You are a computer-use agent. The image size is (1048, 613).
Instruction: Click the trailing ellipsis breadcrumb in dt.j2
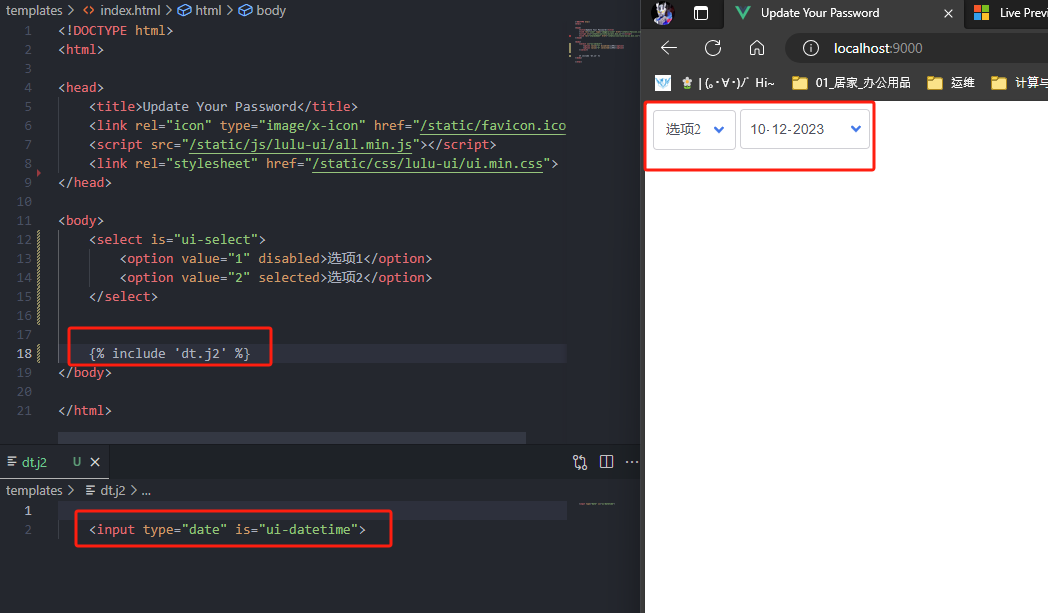[146, 491]
